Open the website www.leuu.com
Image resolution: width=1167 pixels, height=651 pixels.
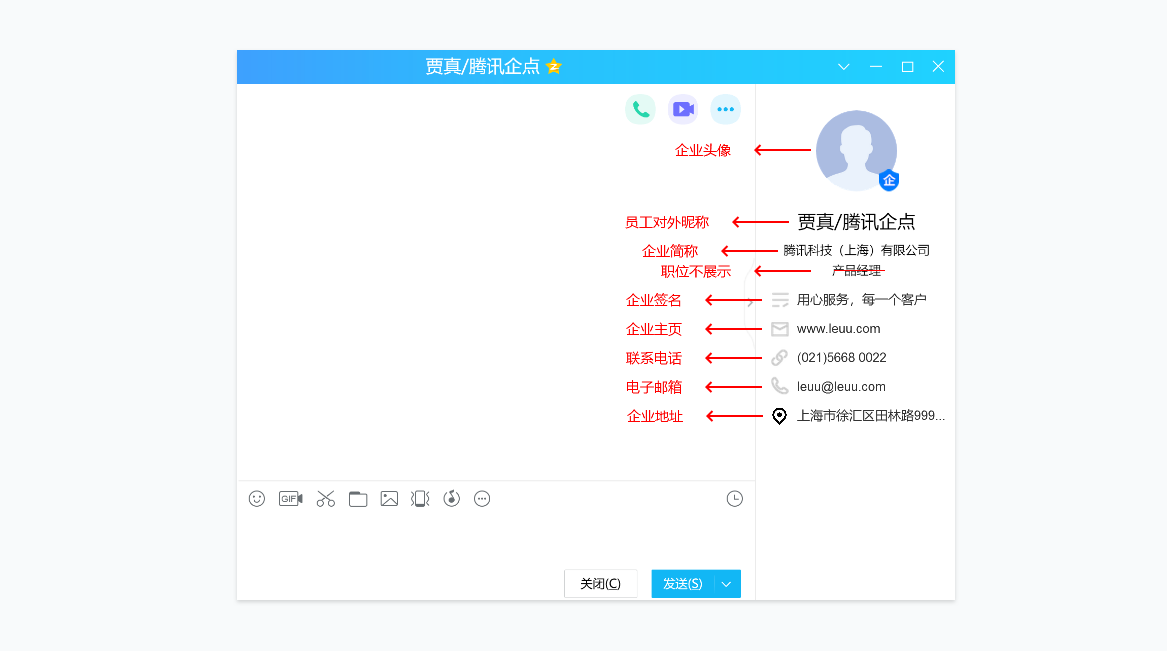(x=838, y=329)
